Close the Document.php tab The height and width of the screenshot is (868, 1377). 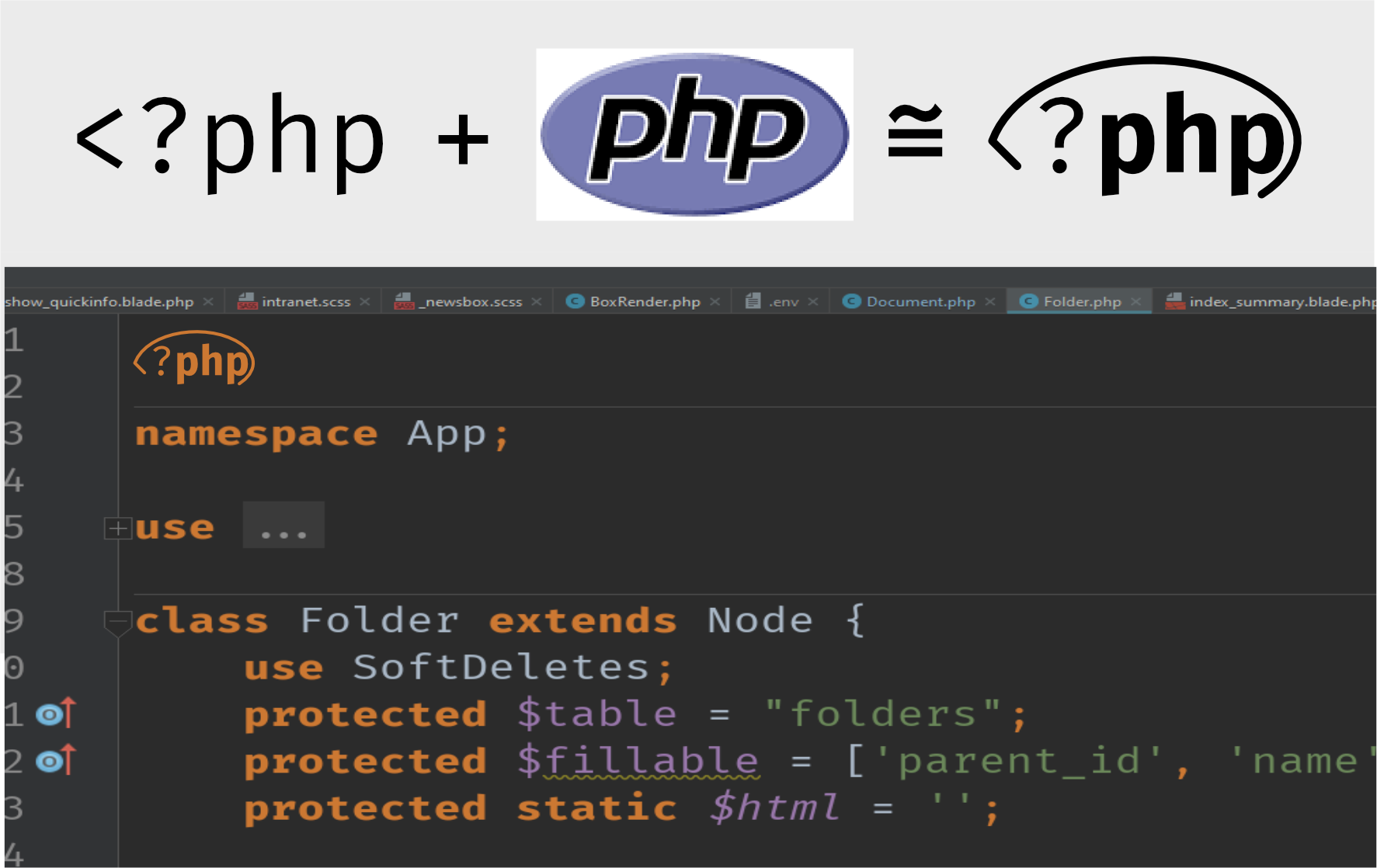tap(991, 301)
